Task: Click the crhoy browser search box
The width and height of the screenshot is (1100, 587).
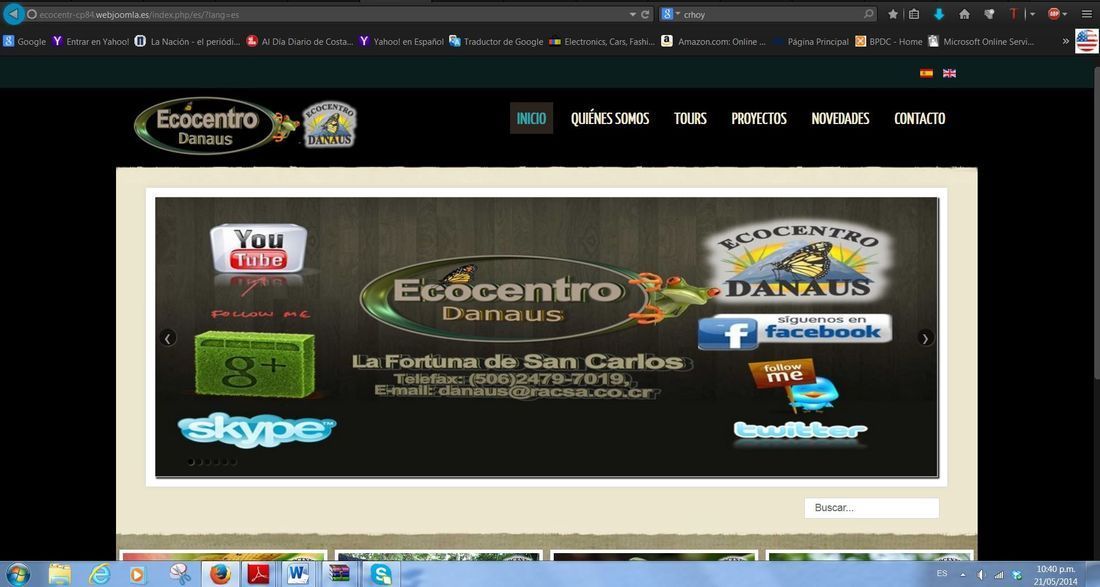Action: 768,14
